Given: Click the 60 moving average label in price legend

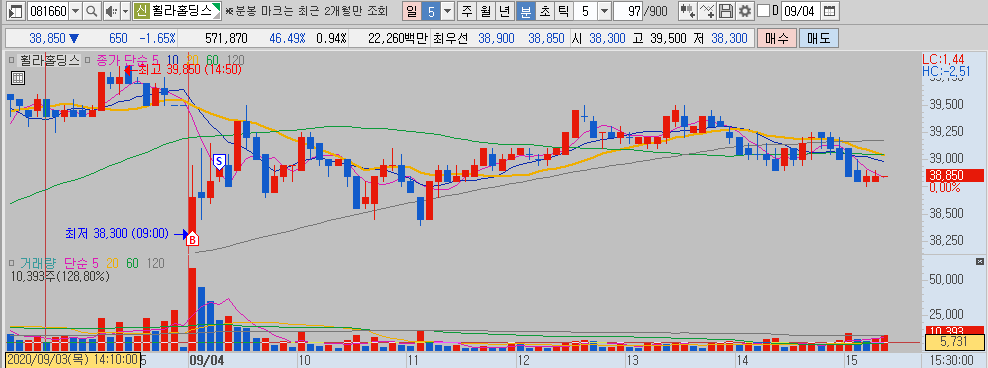Looking at the screenshot, I should [212, 61].
